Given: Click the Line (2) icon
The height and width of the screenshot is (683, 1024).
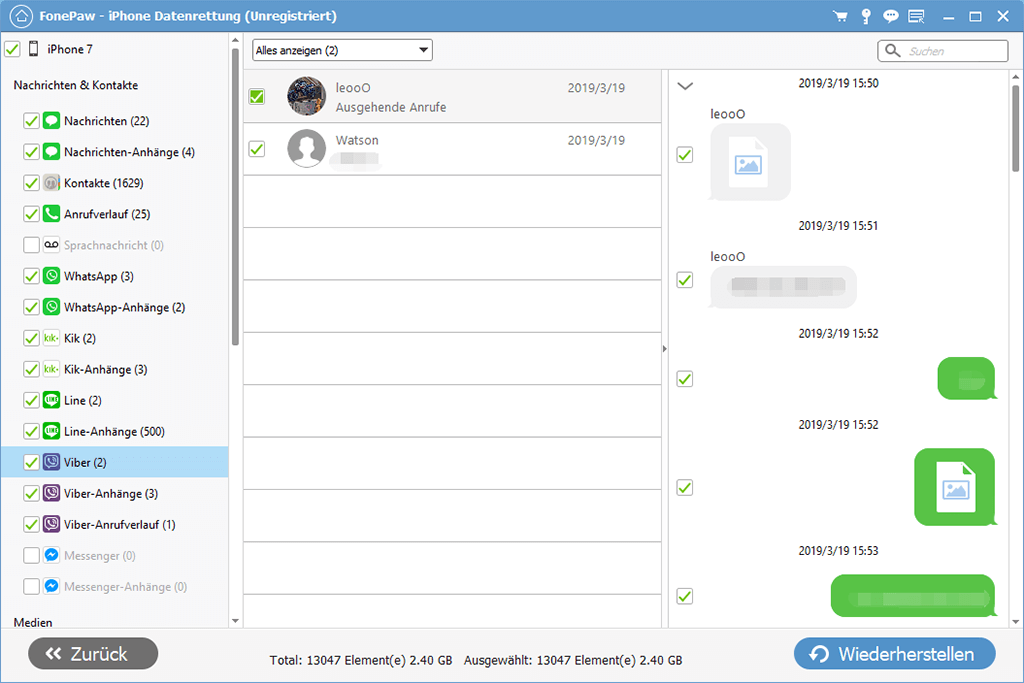Looking at the screenshot, I should coord(52,400).
